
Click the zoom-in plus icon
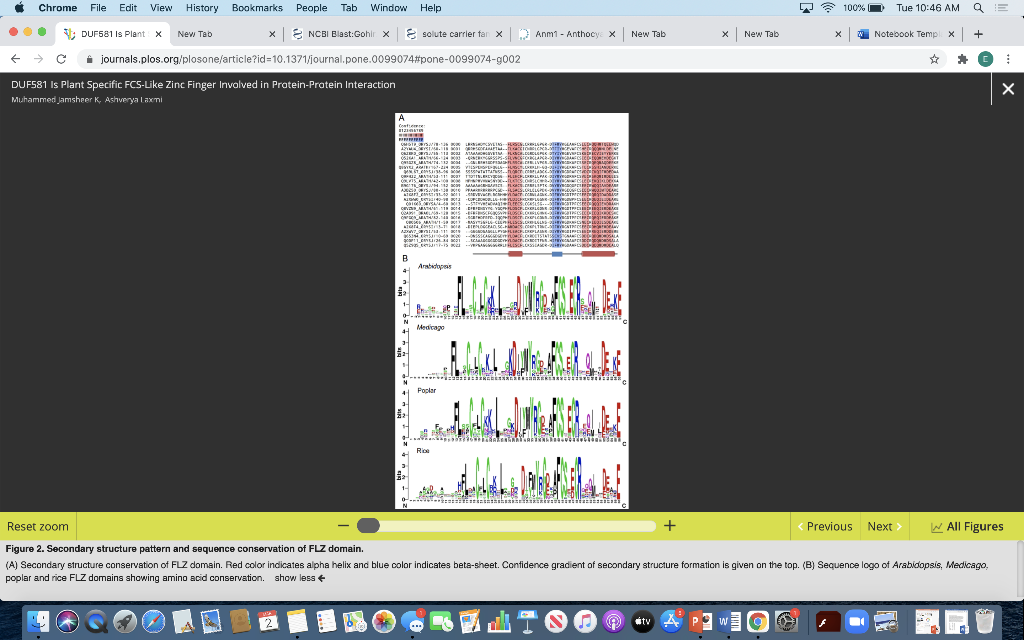pos(669,524)
